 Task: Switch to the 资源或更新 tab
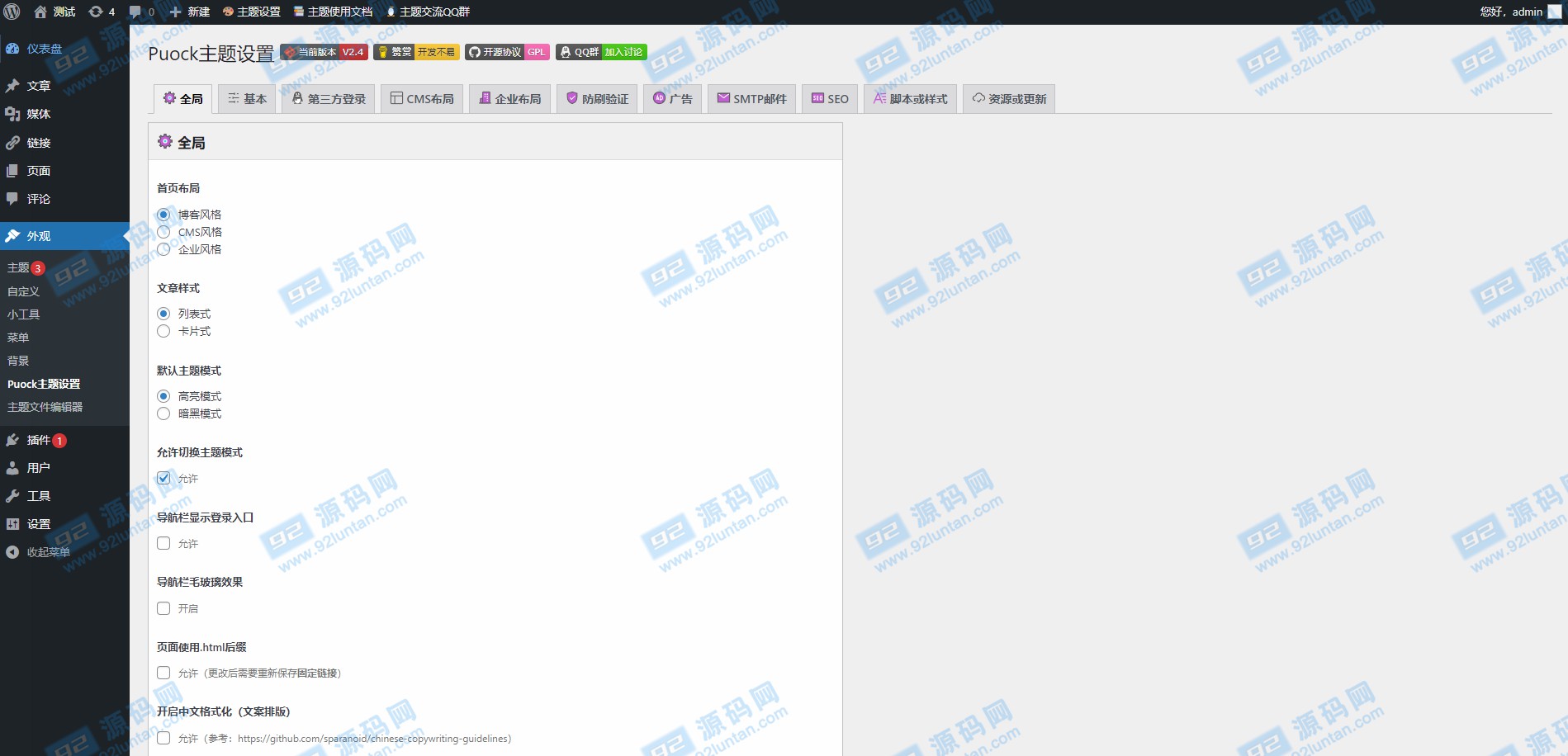[x=1009, y=99]
